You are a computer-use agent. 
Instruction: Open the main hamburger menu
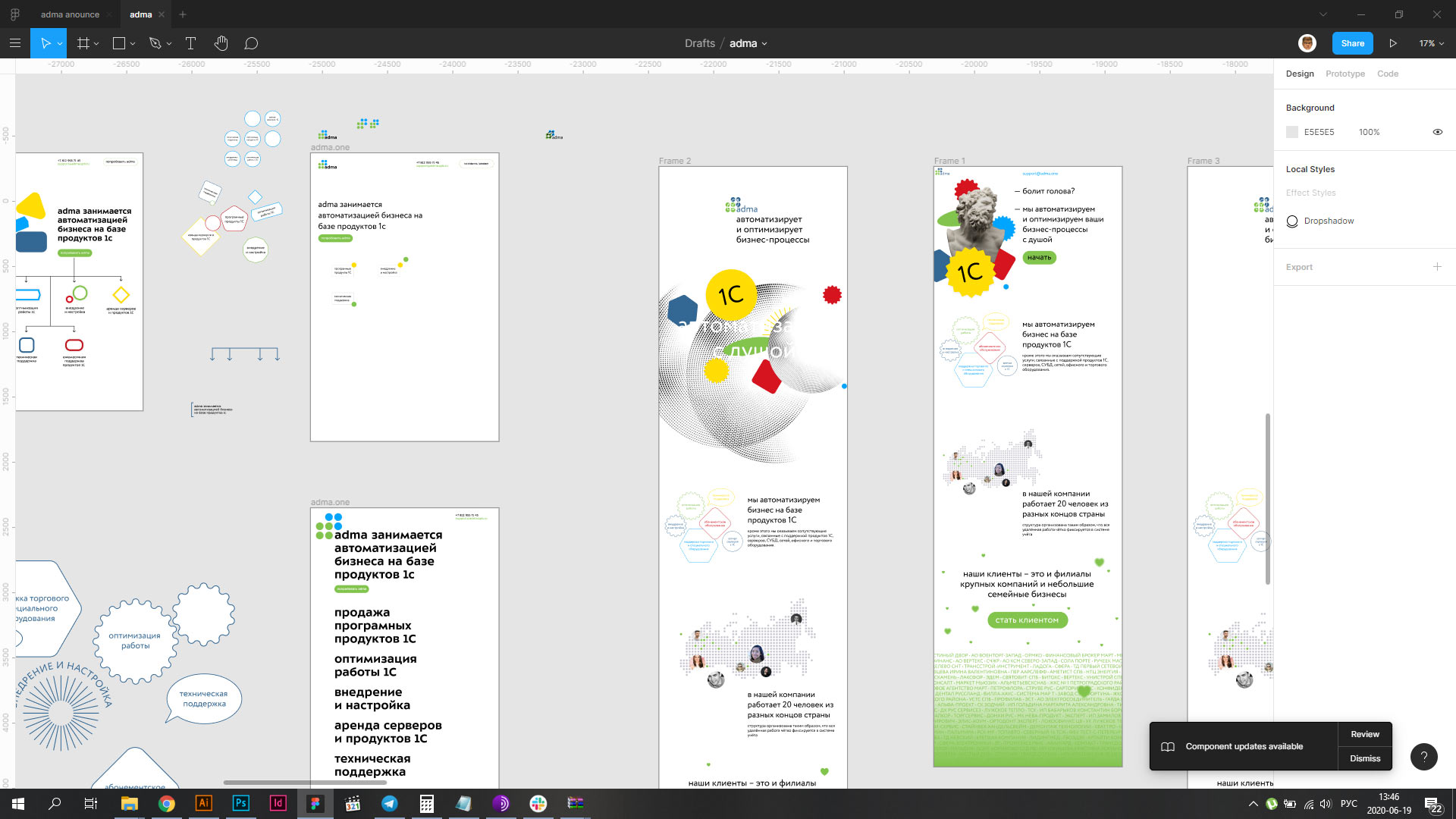(14, 43)
